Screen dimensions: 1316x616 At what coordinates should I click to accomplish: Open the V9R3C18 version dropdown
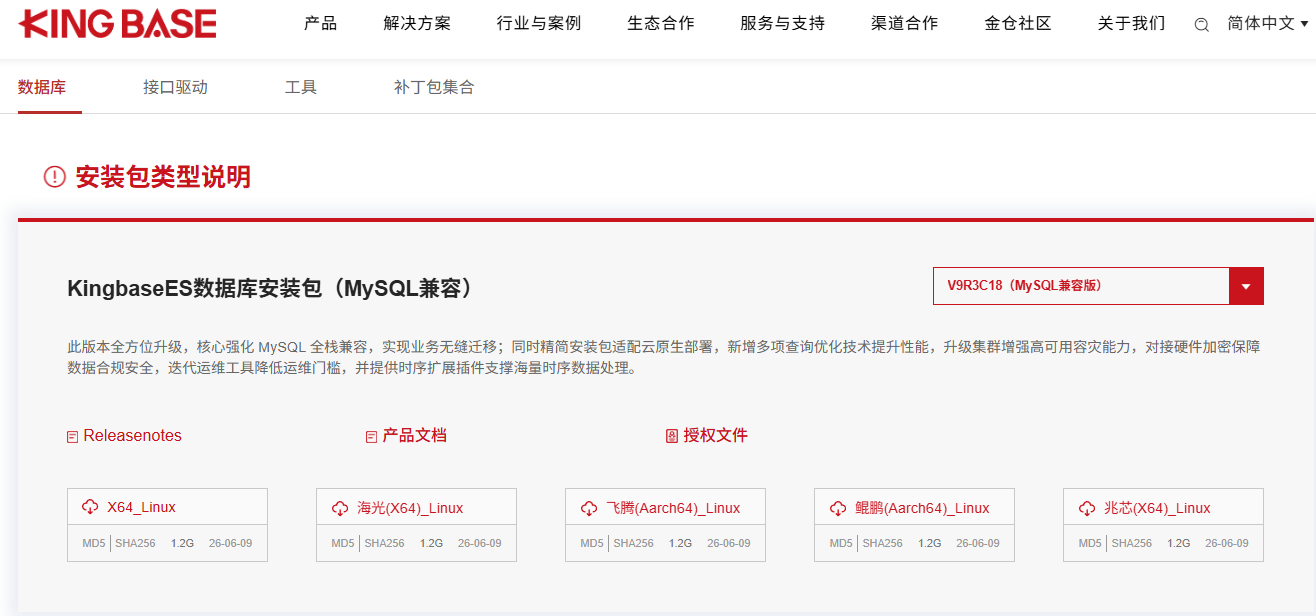click(x=1098, y=286)
